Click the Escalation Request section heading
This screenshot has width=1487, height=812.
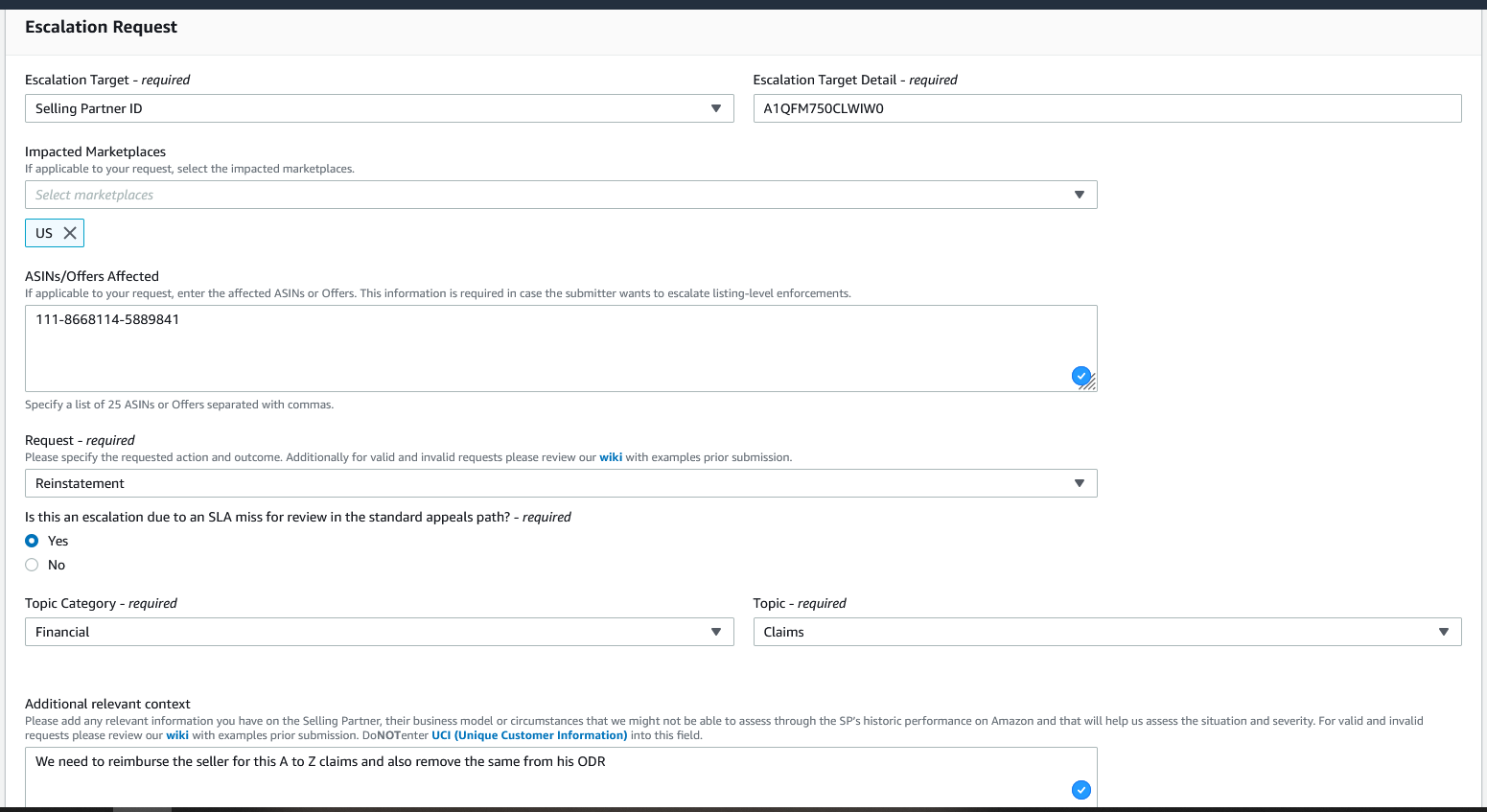point(101,27)
